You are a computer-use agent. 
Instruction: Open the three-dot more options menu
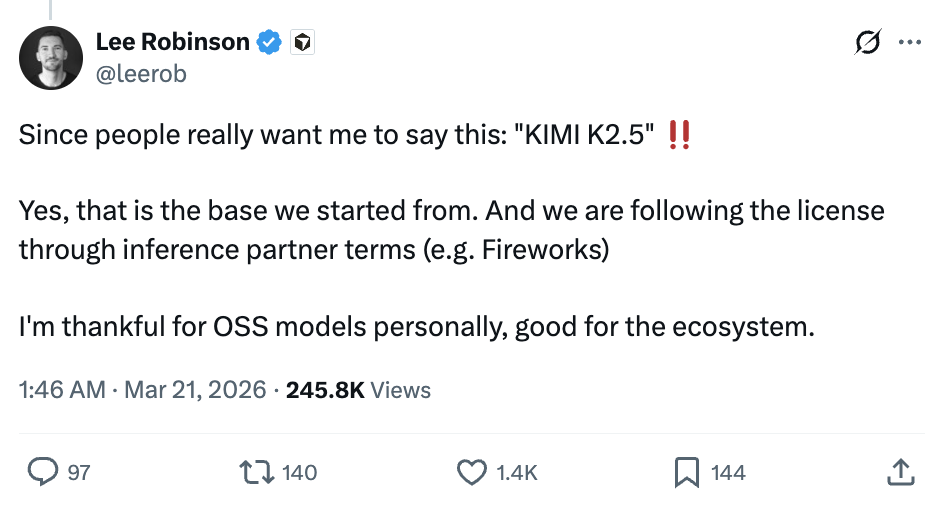pos(909,42)
